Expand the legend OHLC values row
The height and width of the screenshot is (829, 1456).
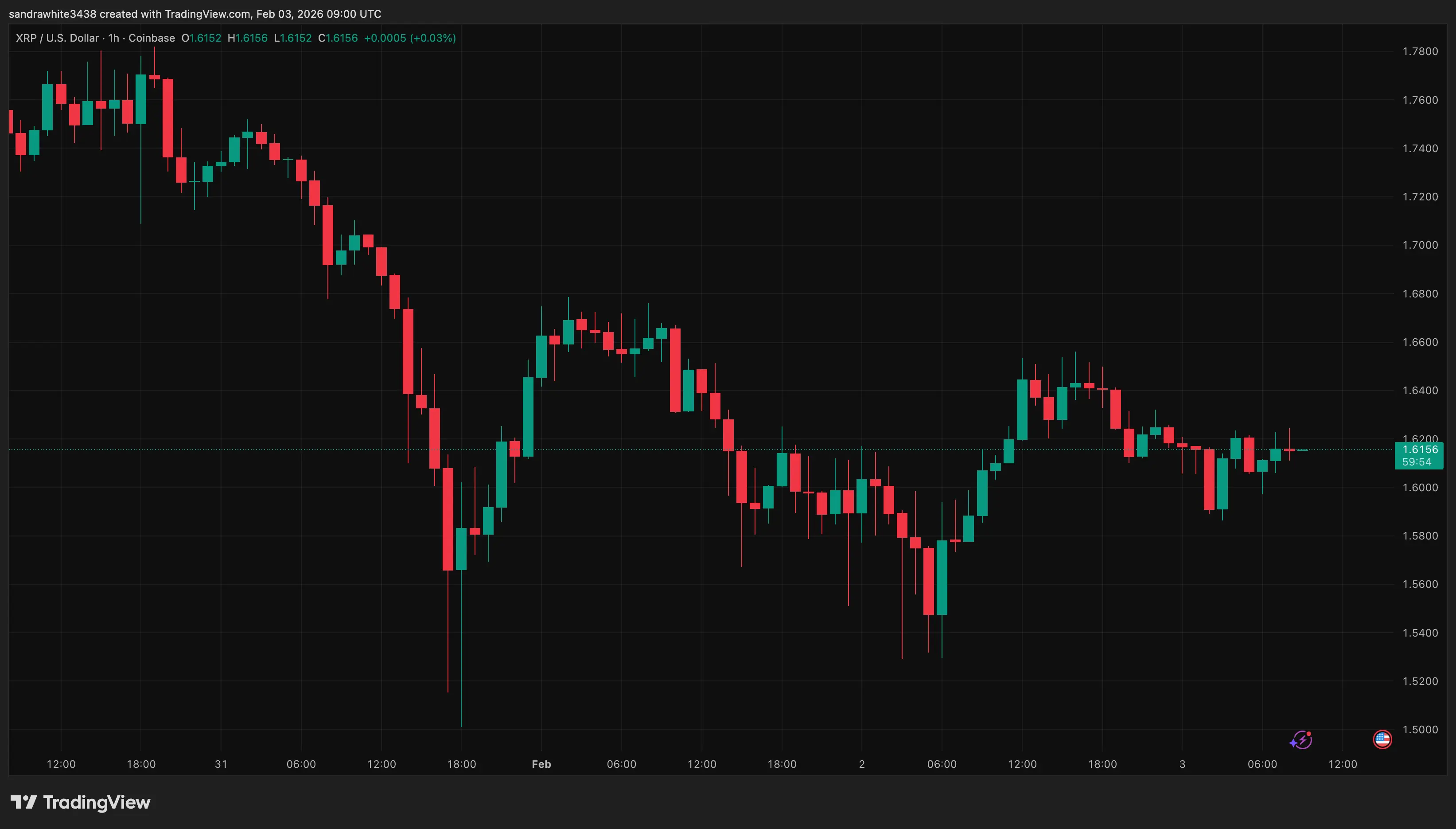[319, 38]
